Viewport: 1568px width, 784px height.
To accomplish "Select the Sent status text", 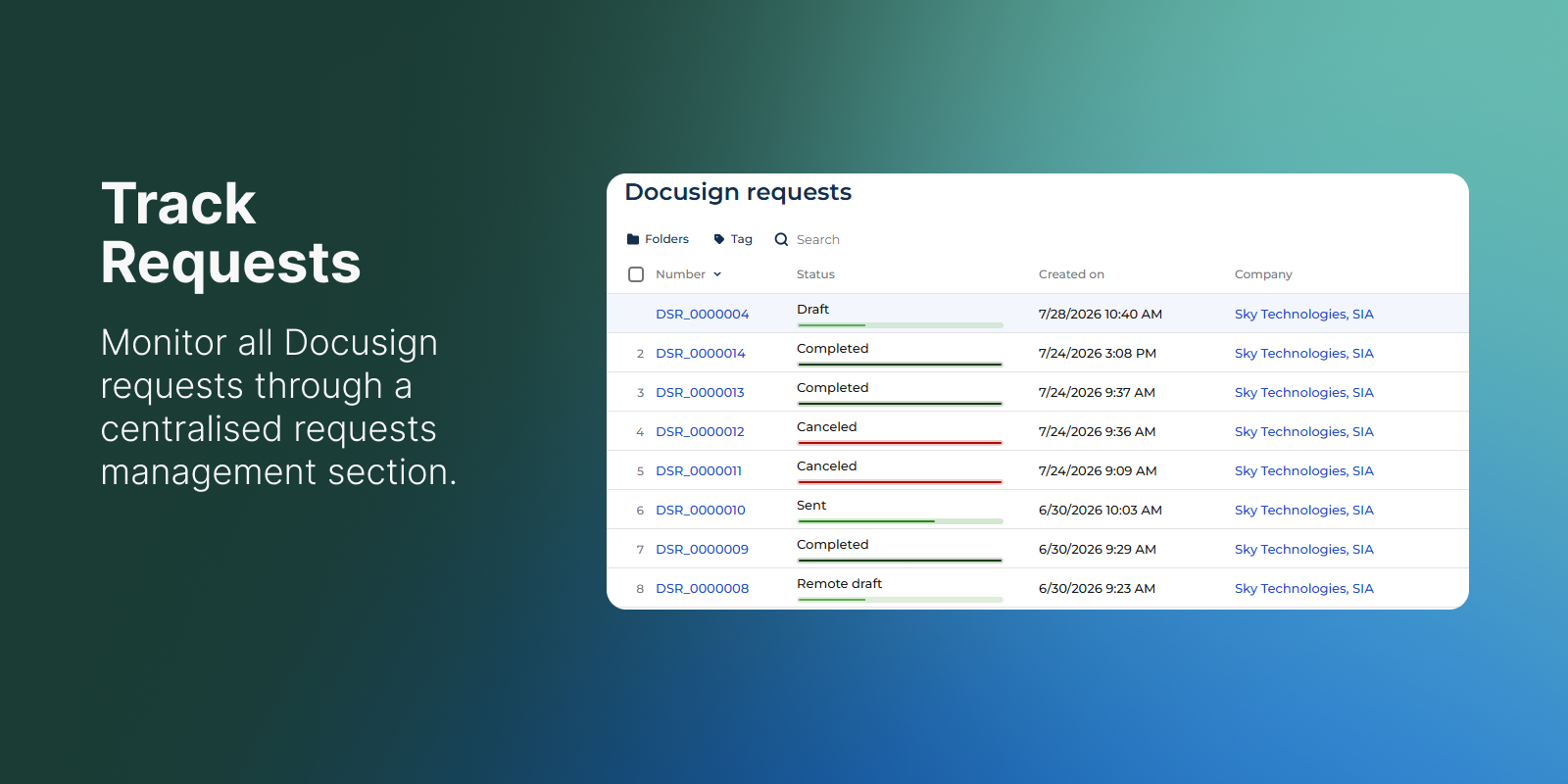I will click(811, 506).
